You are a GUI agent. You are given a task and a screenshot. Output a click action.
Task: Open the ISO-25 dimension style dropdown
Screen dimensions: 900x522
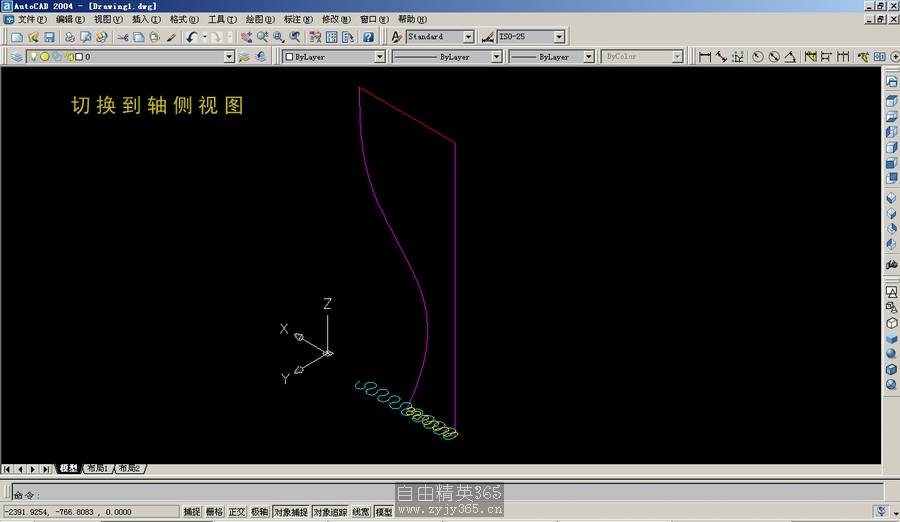point(559,37)
